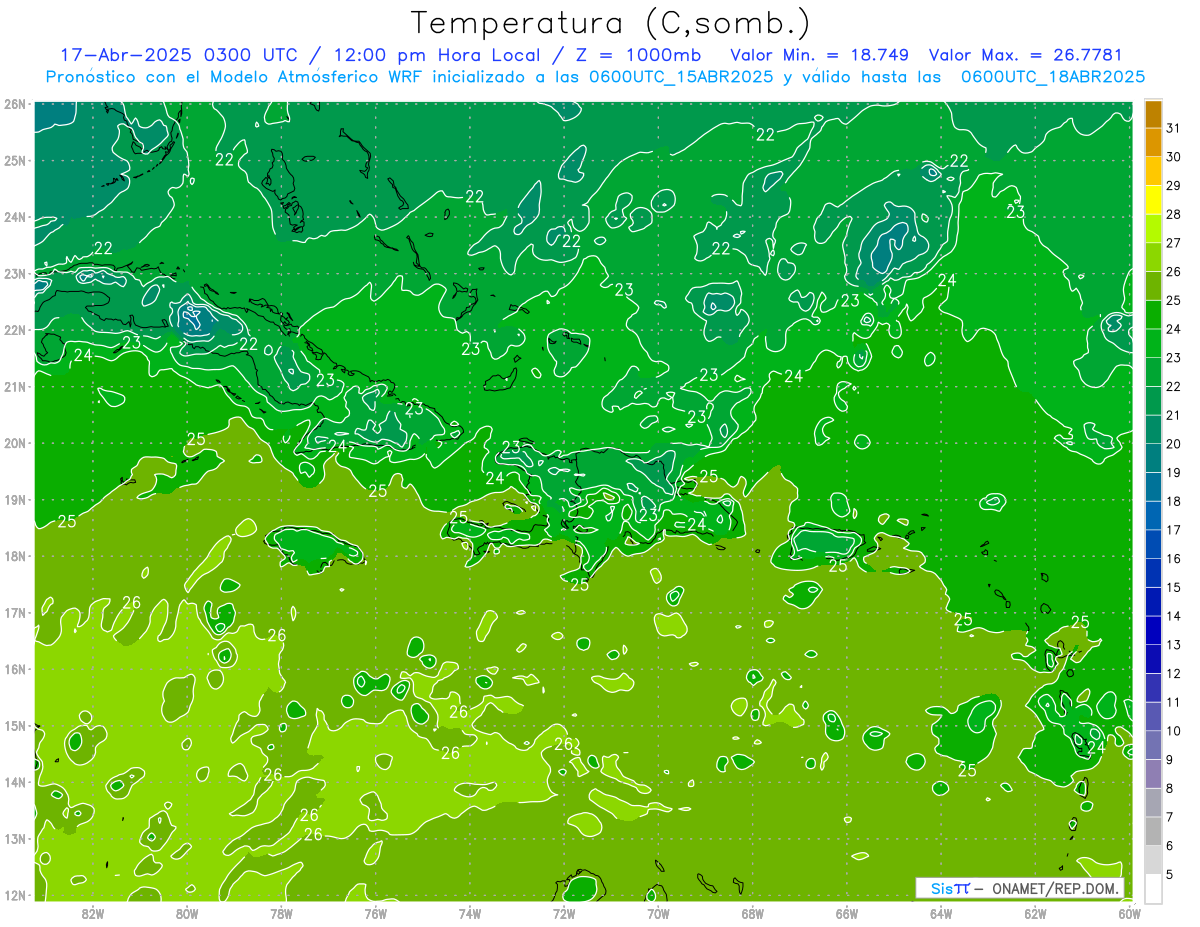Click the "72W" longitude axis label

click(x=564, y=913)
